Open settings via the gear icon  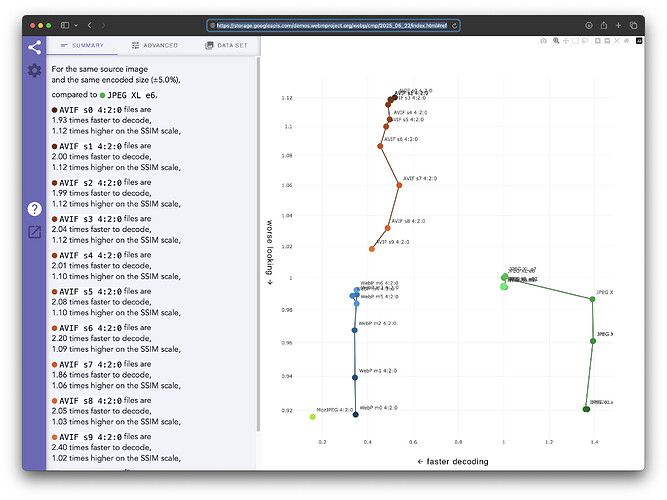34,70
